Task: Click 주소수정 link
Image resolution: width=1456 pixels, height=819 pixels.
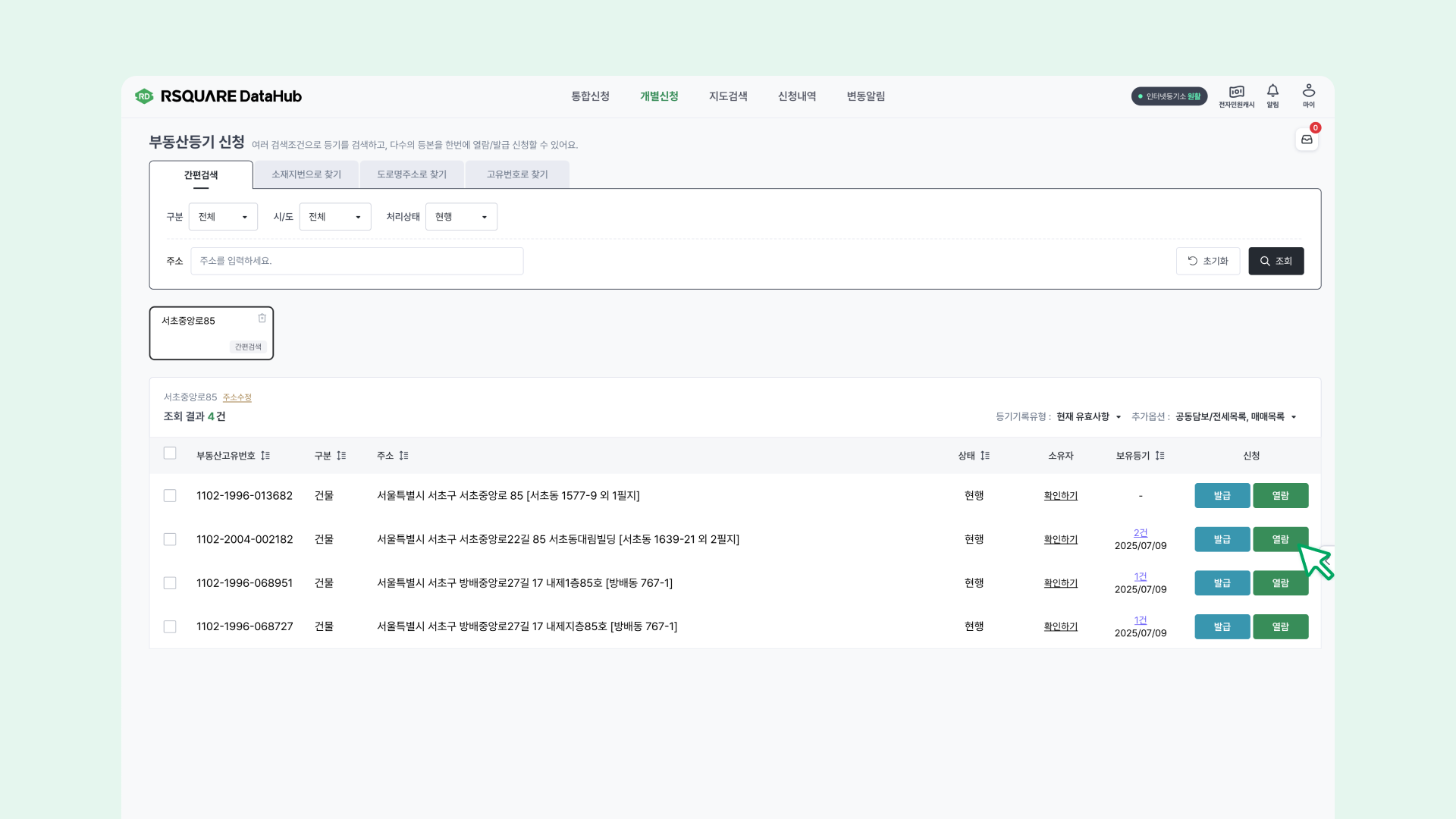Action: (x=237, y=398)
